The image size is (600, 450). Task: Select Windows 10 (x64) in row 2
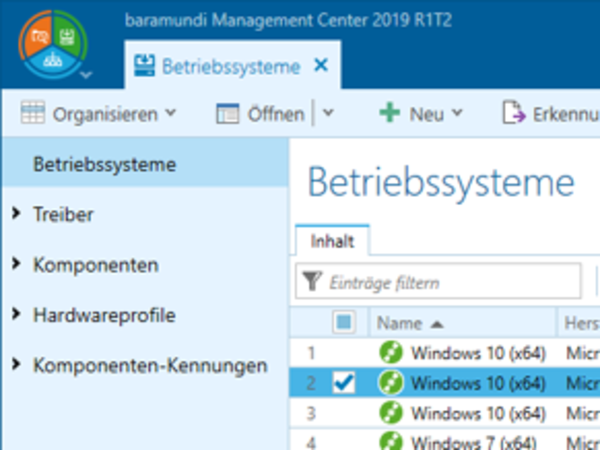pos(478,383)
